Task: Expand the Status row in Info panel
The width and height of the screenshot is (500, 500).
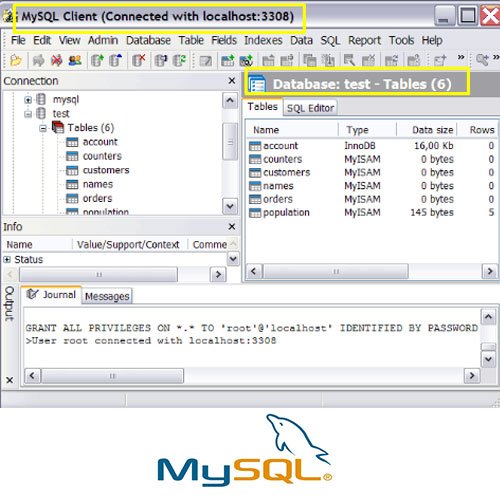Action: point(7,259)
